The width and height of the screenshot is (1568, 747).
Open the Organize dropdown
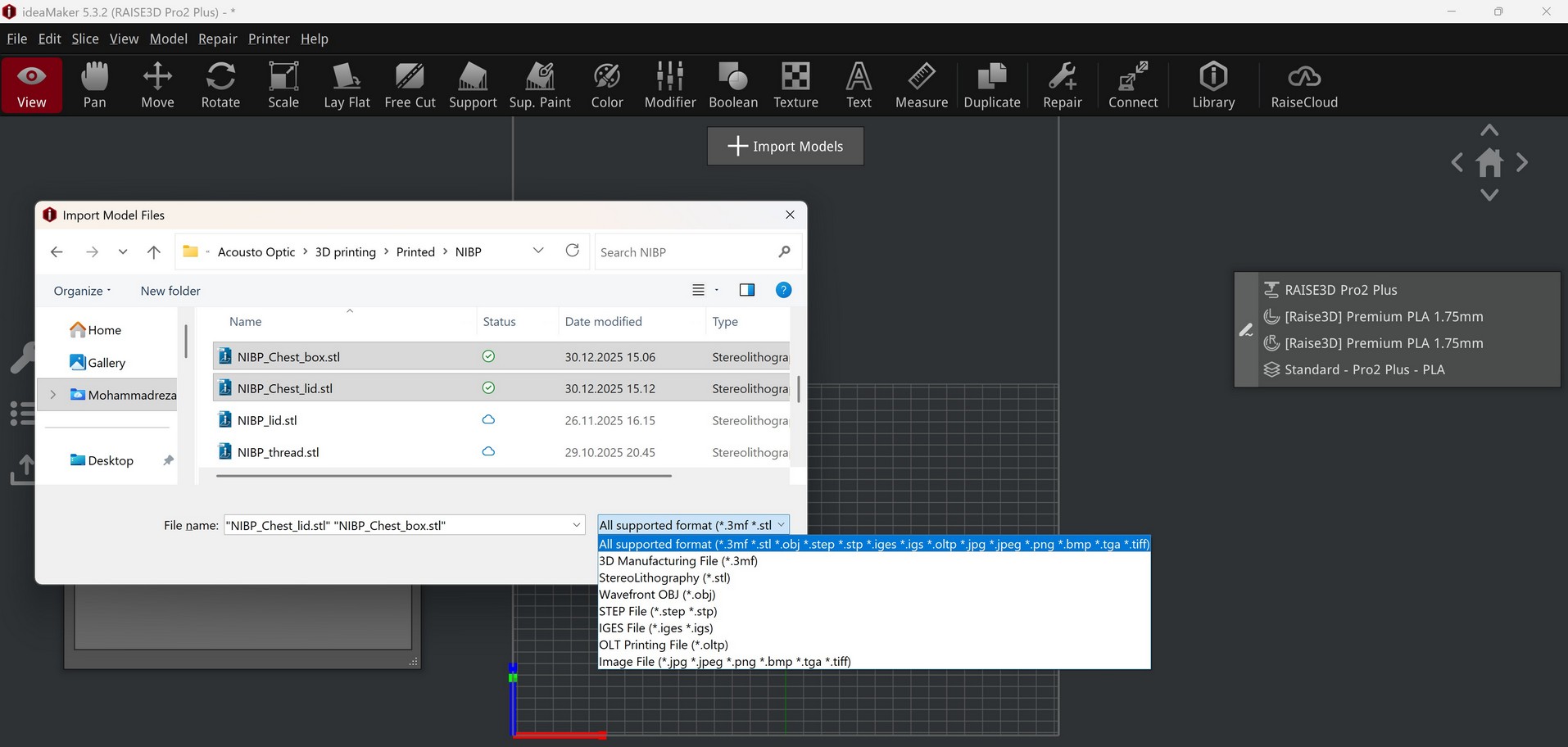[x=82, y=291]
